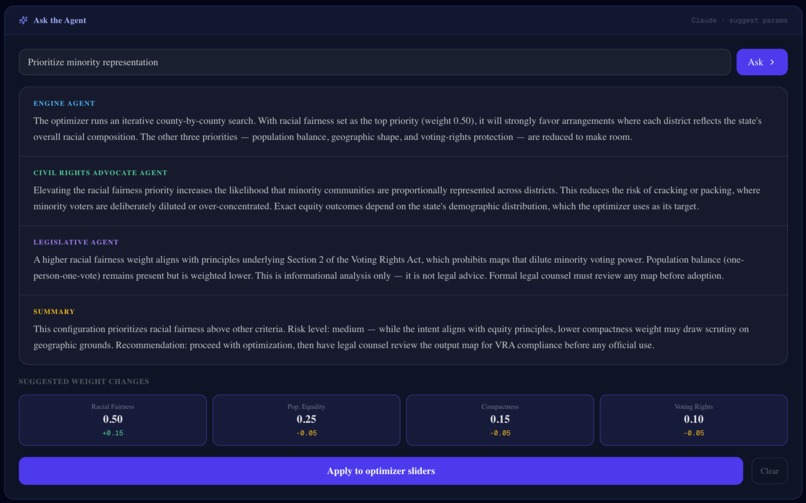The image size is (806, 503).
Task: Click the CIVIL RIGHTS ADVOCATE AGENT heading
Action: click(100, 173)
